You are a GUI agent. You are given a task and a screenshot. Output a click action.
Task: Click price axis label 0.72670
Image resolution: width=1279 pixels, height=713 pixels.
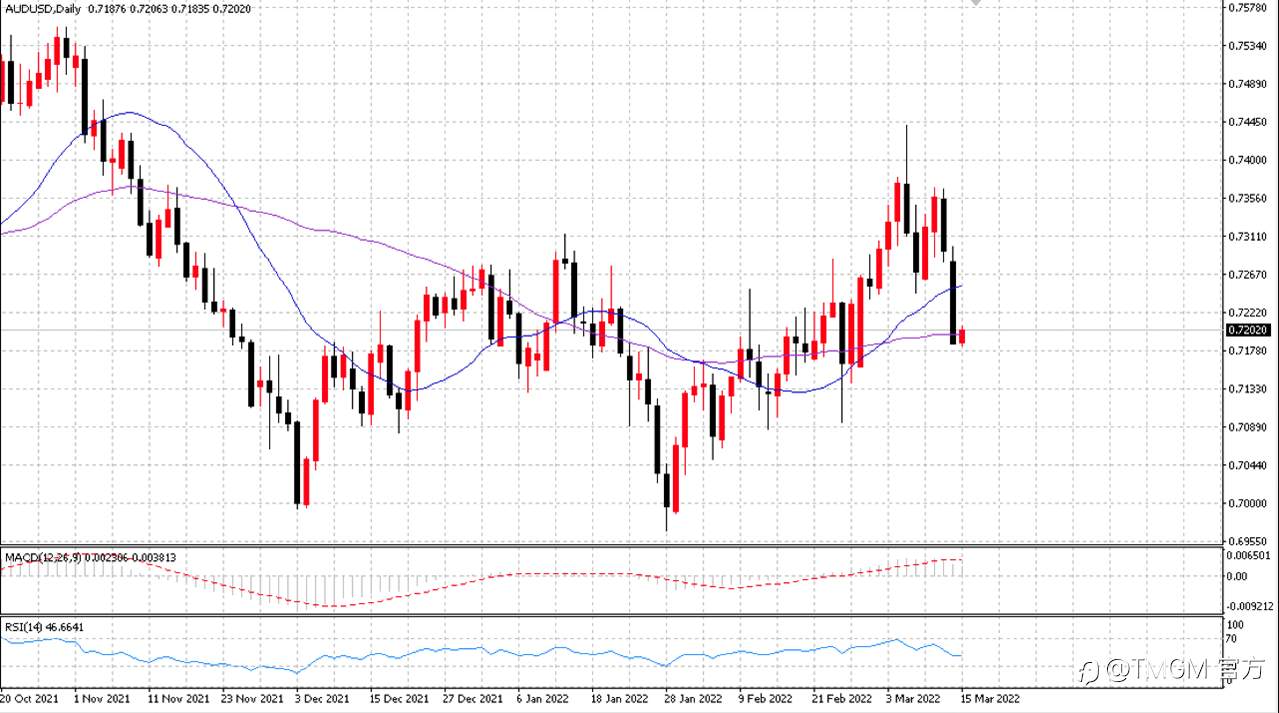[x=1247, y=275]
